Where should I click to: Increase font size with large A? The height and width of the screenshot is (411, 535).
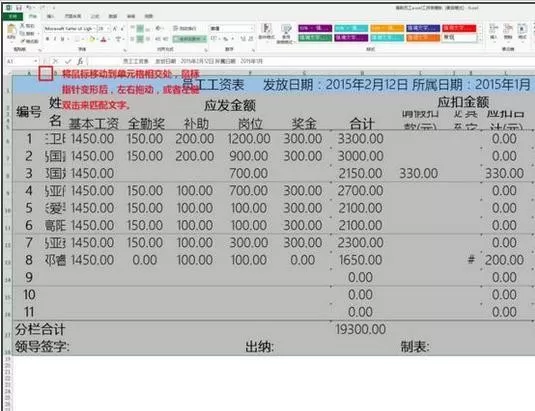(x=115, y=29)
